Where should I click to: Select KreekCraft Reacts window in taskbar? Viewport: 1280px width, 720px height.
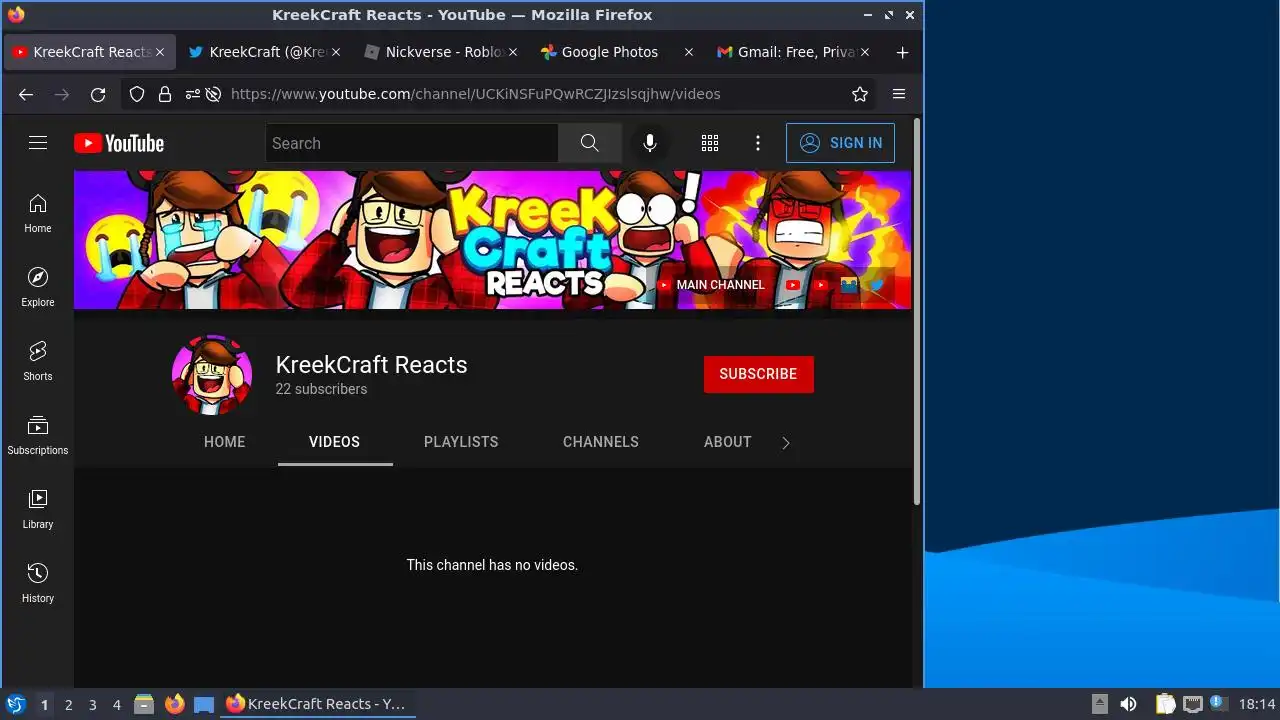click(x=318, y=704)
